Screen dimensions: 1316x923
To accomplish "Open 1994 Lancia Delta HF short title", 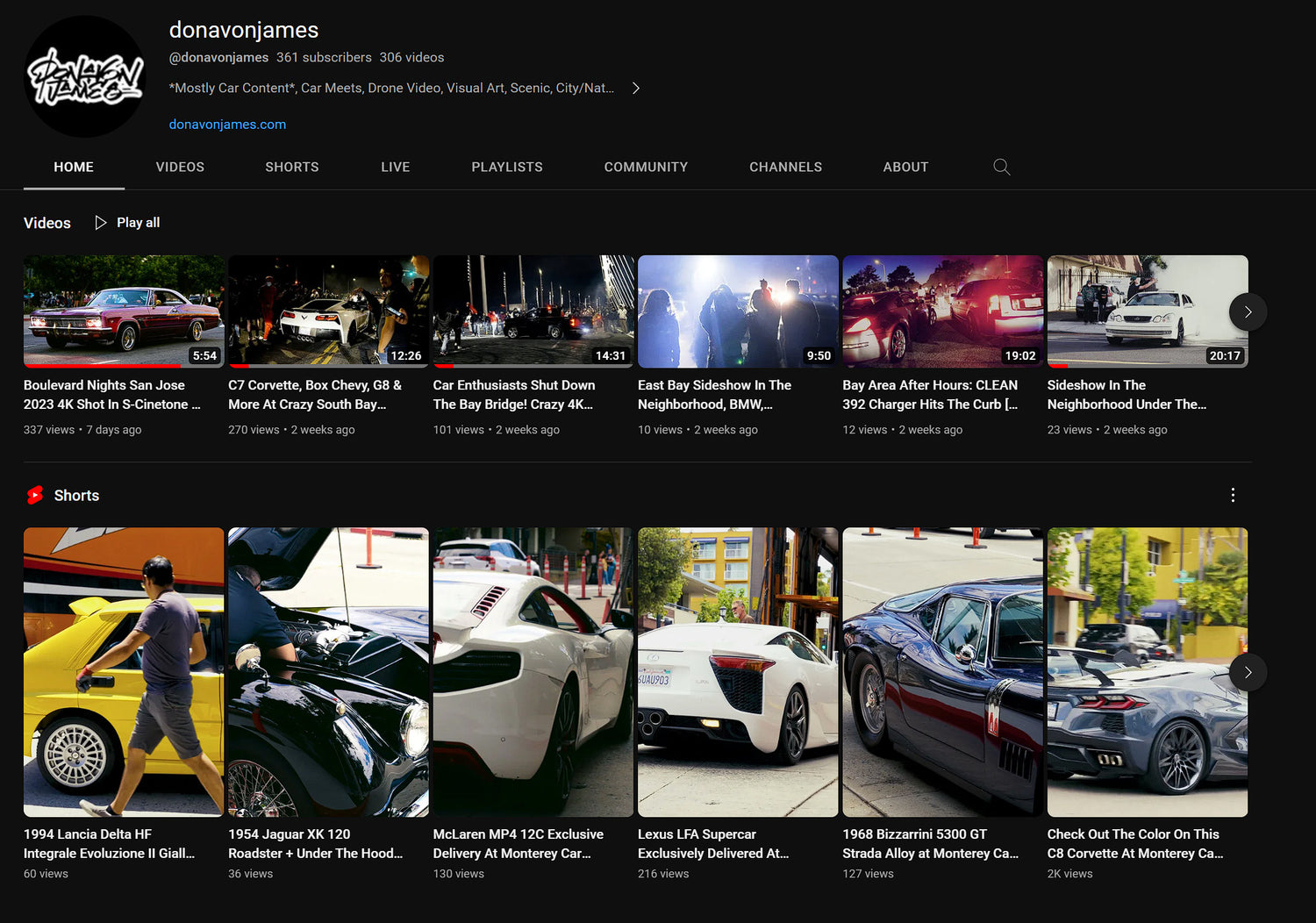I will click(109, 844).
